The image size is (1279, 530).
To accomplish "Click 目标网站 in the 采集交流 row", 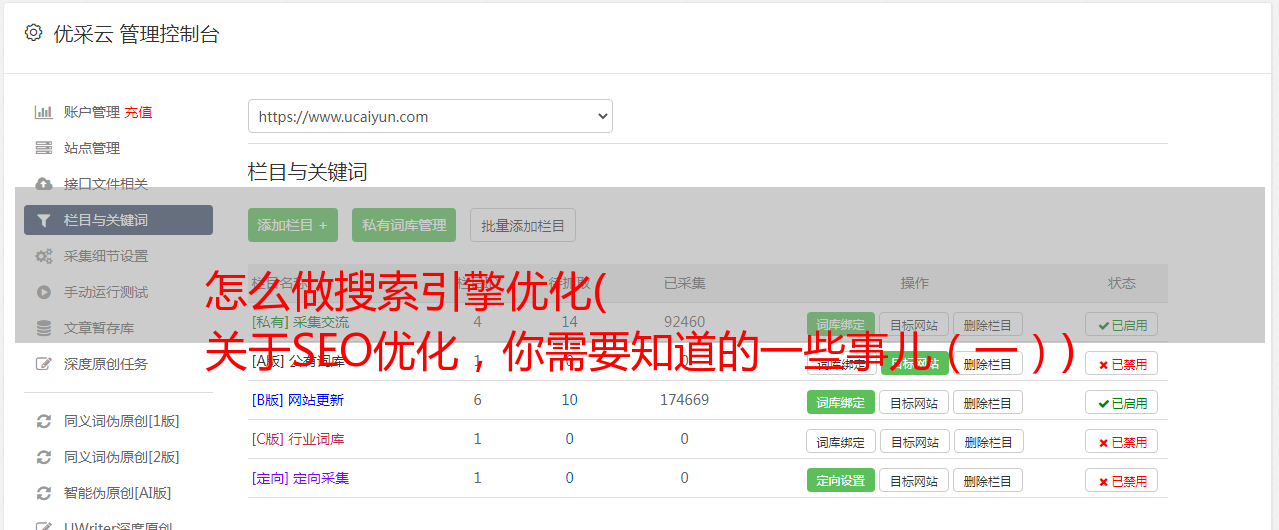I will 915,324.
